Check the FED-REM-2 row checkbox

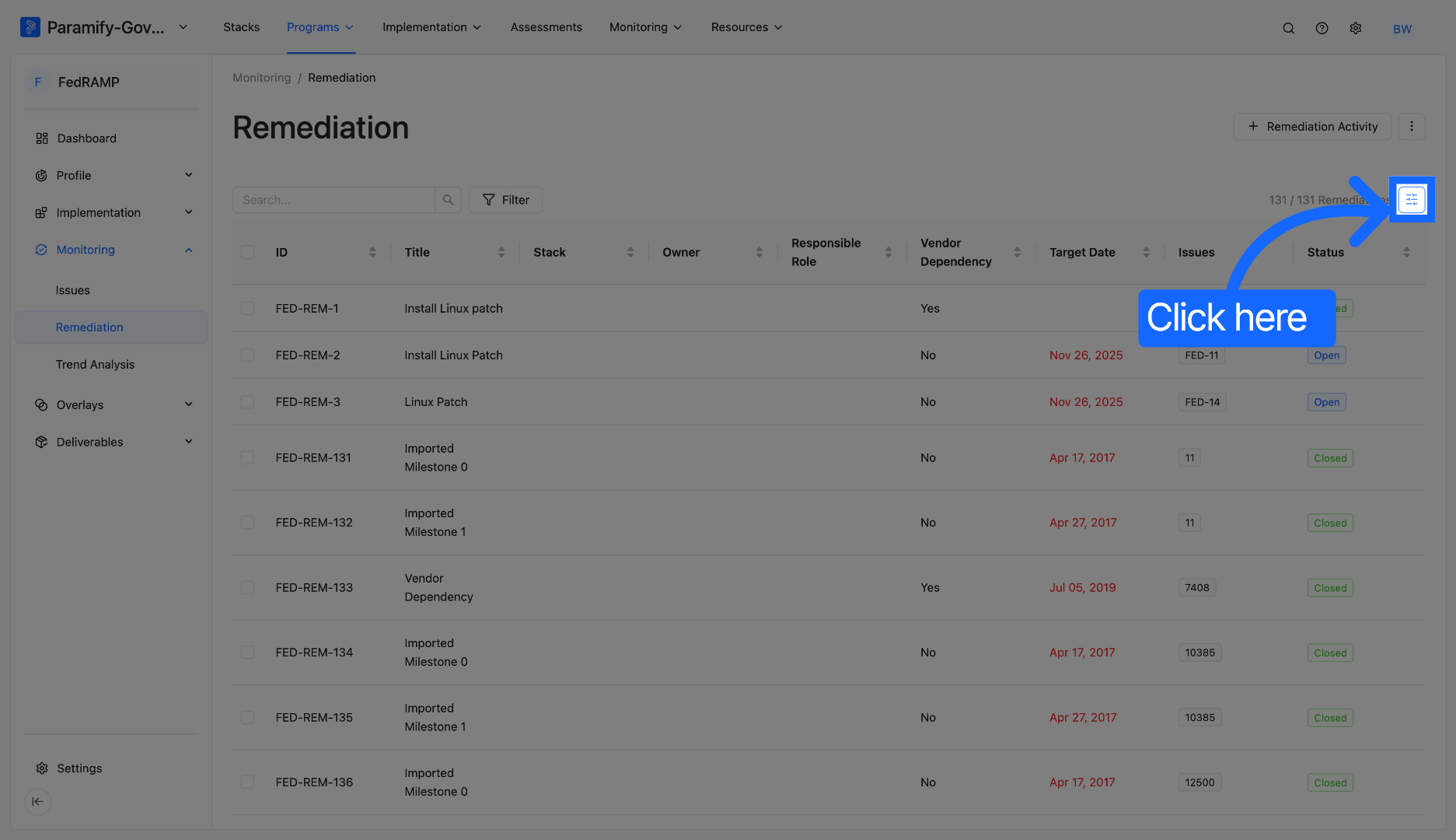pos(247,355)
